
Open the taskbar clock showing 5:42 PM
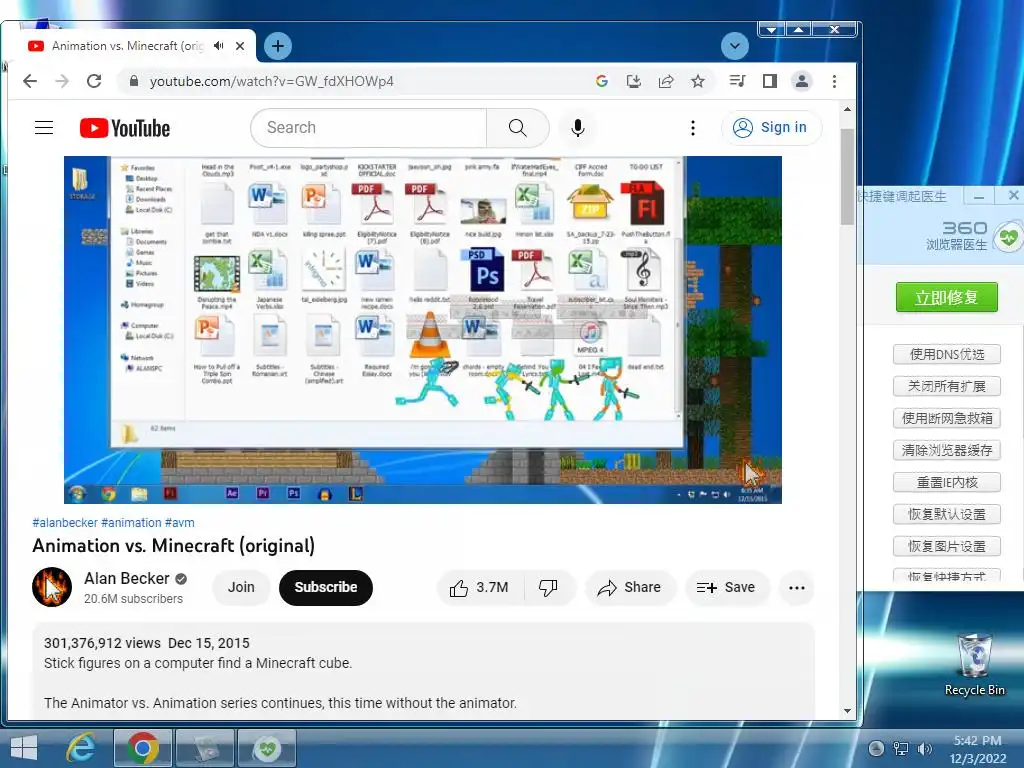coord(977,749)
